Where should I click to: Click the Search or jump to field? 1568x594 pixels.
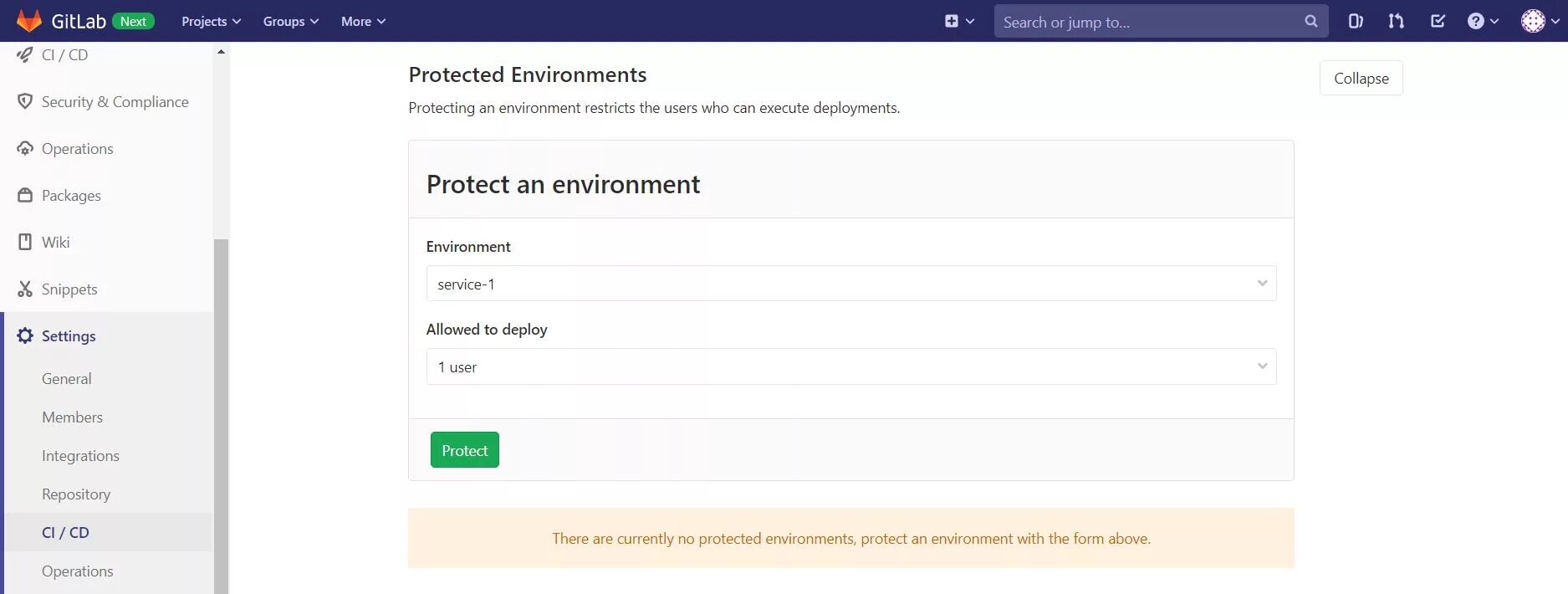1146,23
